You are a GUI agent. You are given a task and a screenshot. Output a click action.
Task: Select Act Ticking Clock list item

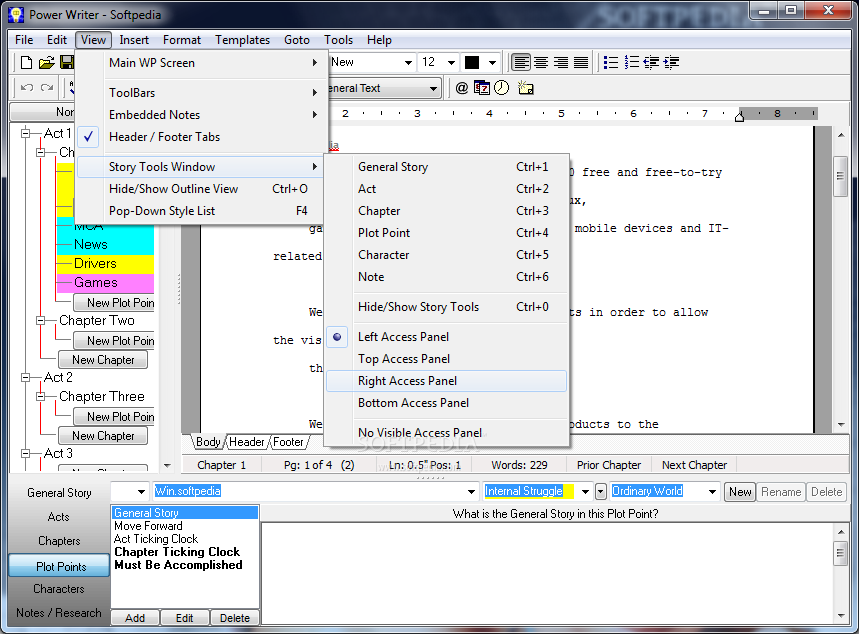156,539
